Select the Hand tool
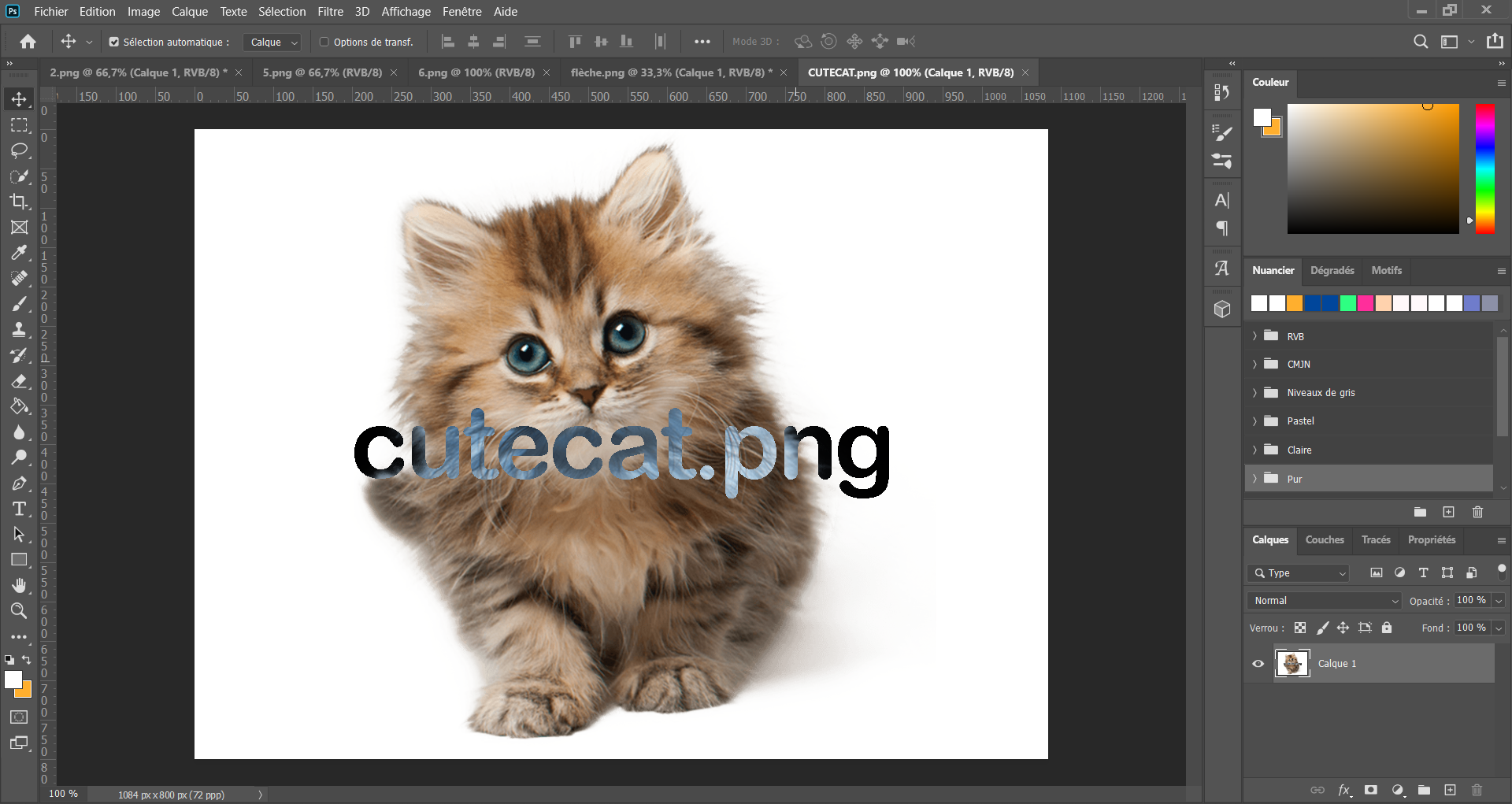Screen dimensions: 1512x804 [19, 585]
